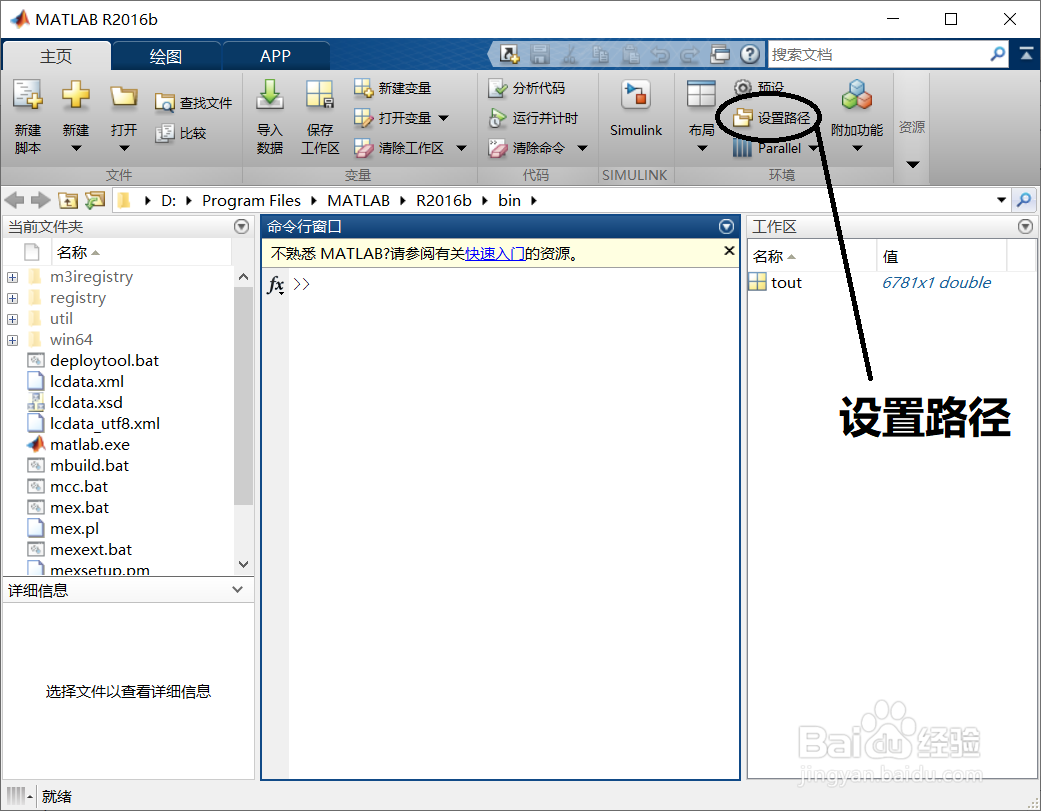This screenshot has height=811, width=1041.
Task: Click the file list scrollbar thumb
Action: [x=243, y=395]
